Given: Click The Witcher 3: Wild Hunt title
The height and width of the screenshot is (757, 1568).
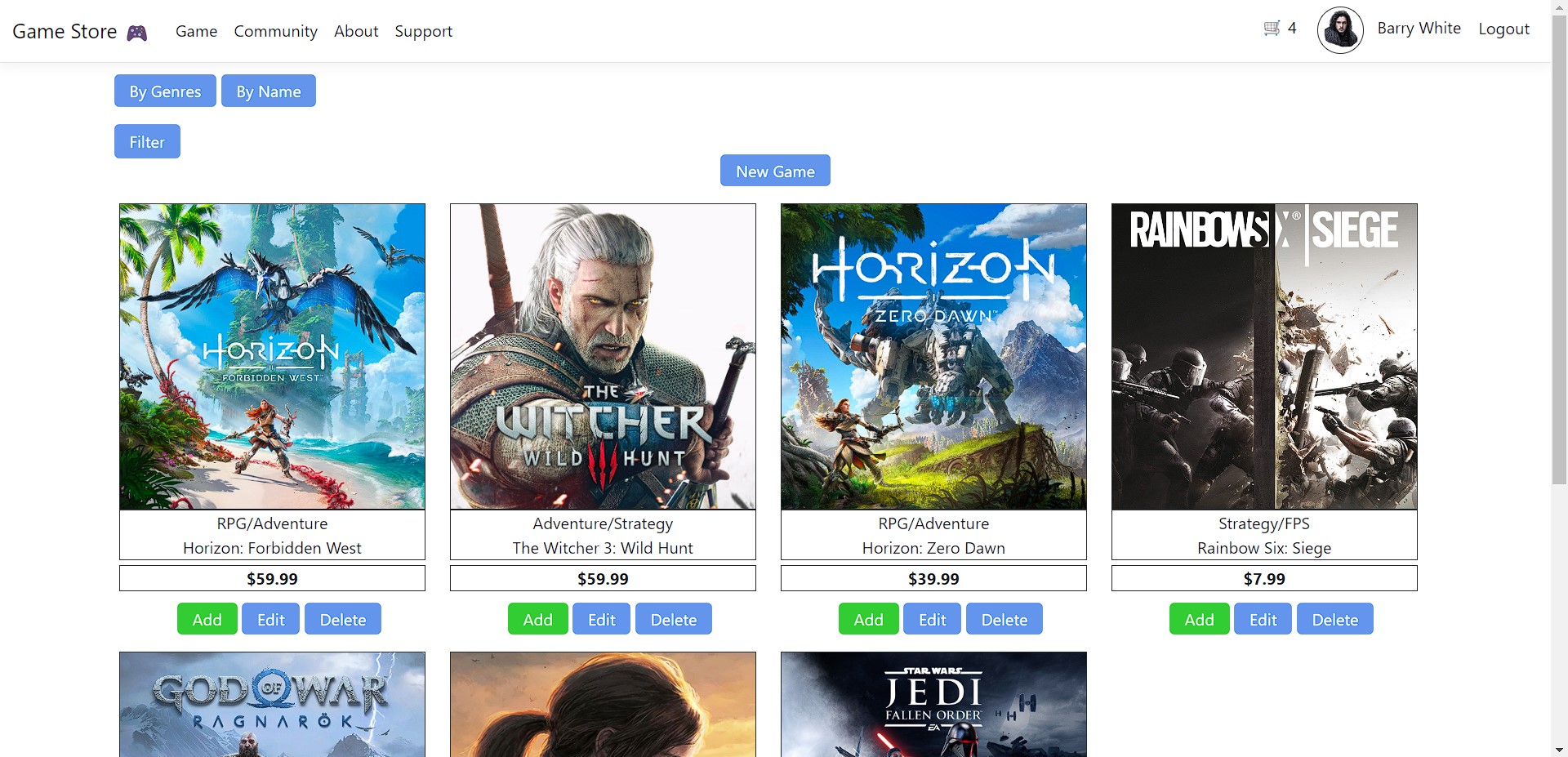Looking at the screenshot, I should pyautogui.click(x=603, y=548).
